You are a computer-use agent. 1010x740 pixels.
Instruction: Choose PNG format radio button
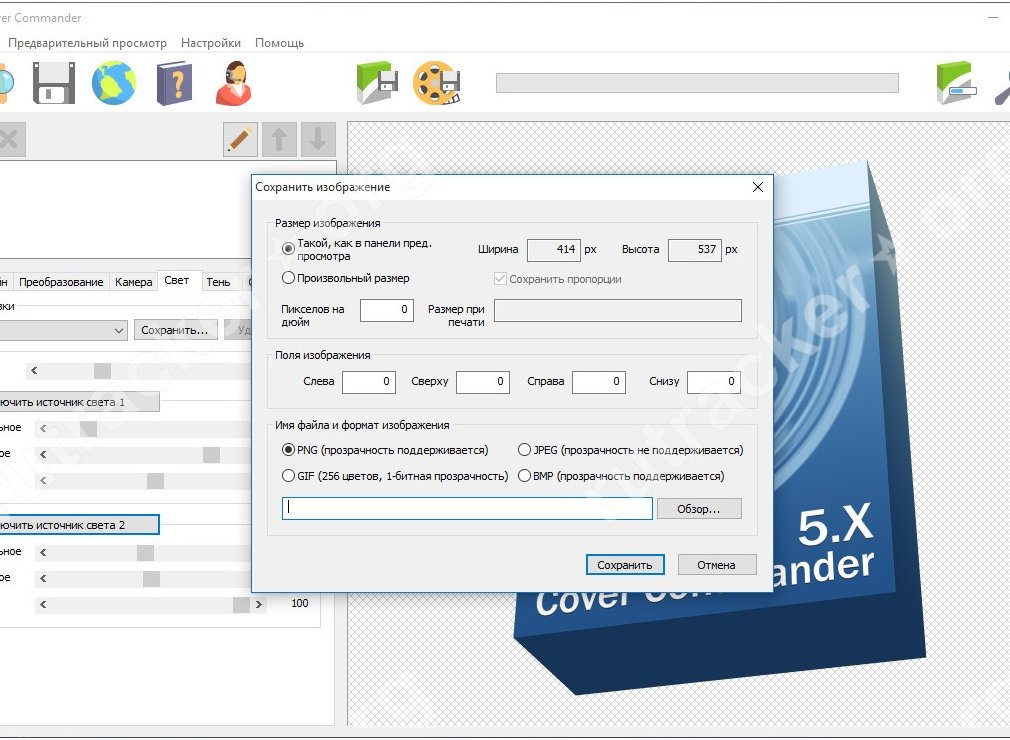click(x=289, y=450)
